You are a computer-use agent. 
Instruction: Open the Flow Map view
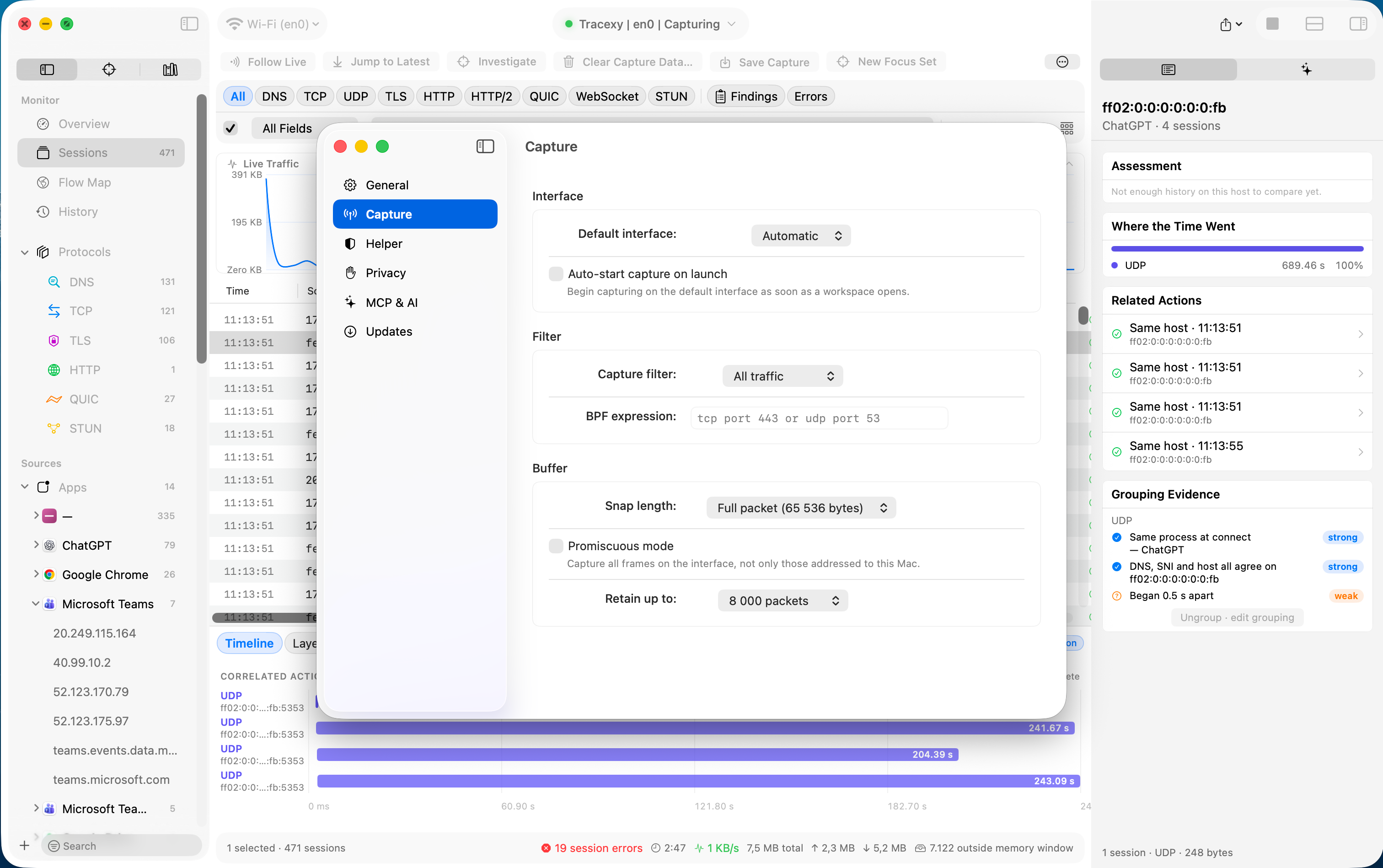(101, 182)
